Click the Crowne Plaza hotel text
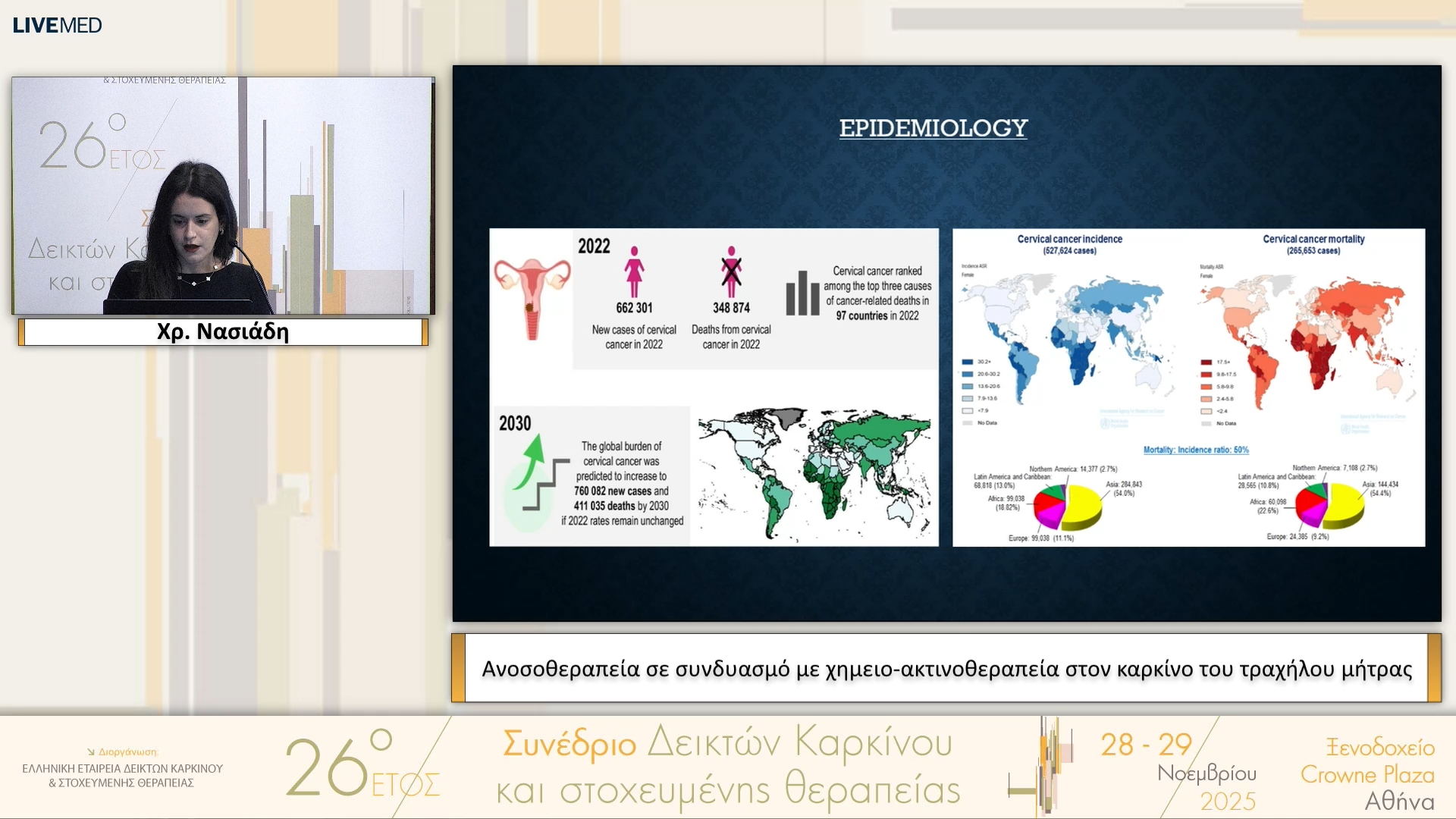Viewport: 1456px width, 819px height. click(1367, 774)
